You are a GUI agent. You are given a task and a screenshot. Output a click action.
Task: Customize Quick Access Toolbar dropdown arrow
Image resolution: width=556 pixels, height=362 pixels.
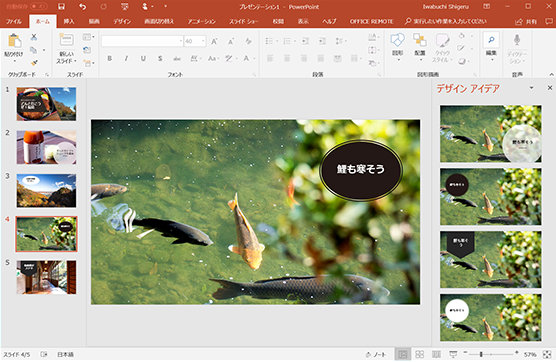pos(165,7)
